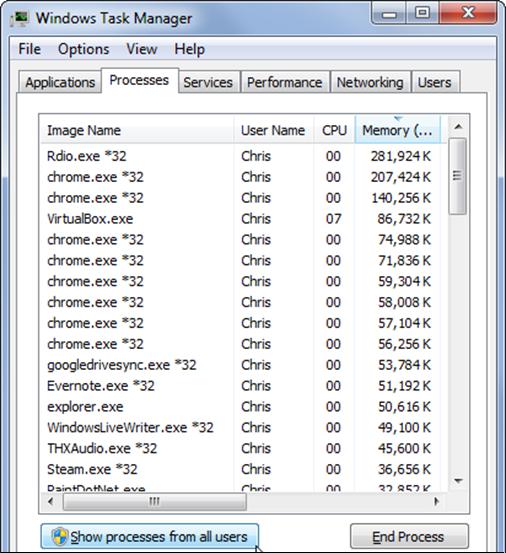
Task: Click Chris user name in Rdio.exe row
Action: 256,156
